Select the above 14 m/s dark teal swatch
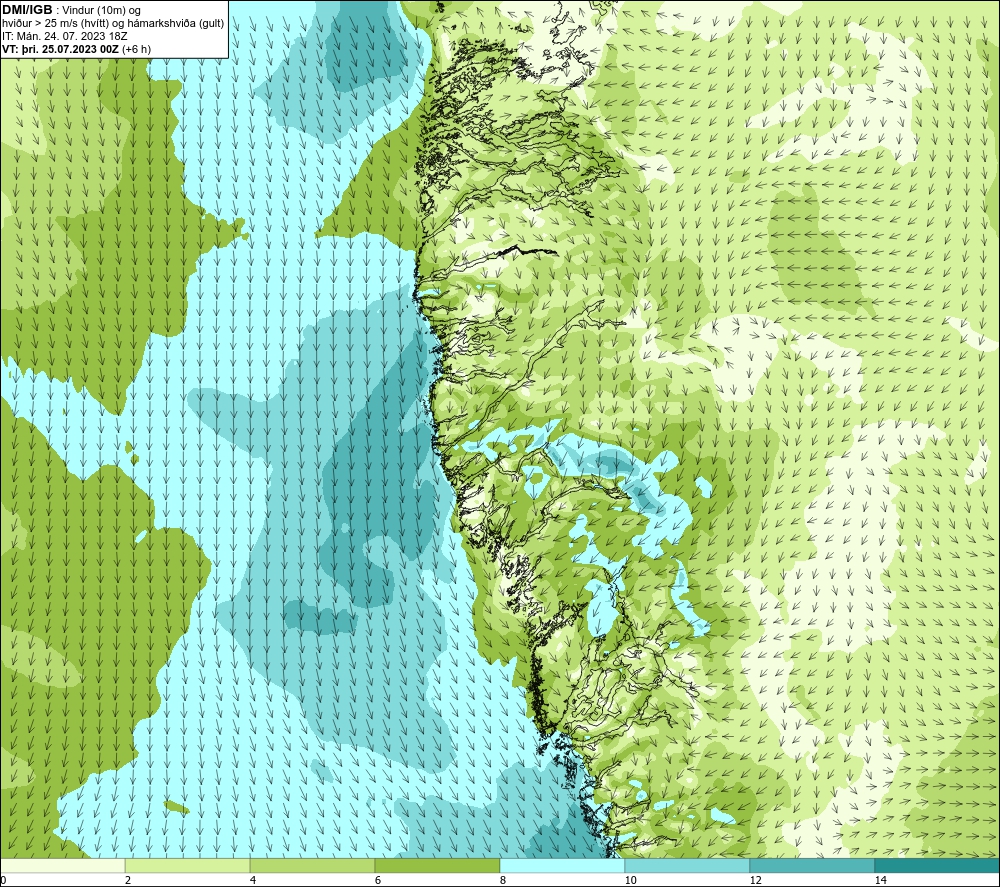Screen dimensions: 1000x887 tap(937, 865)
